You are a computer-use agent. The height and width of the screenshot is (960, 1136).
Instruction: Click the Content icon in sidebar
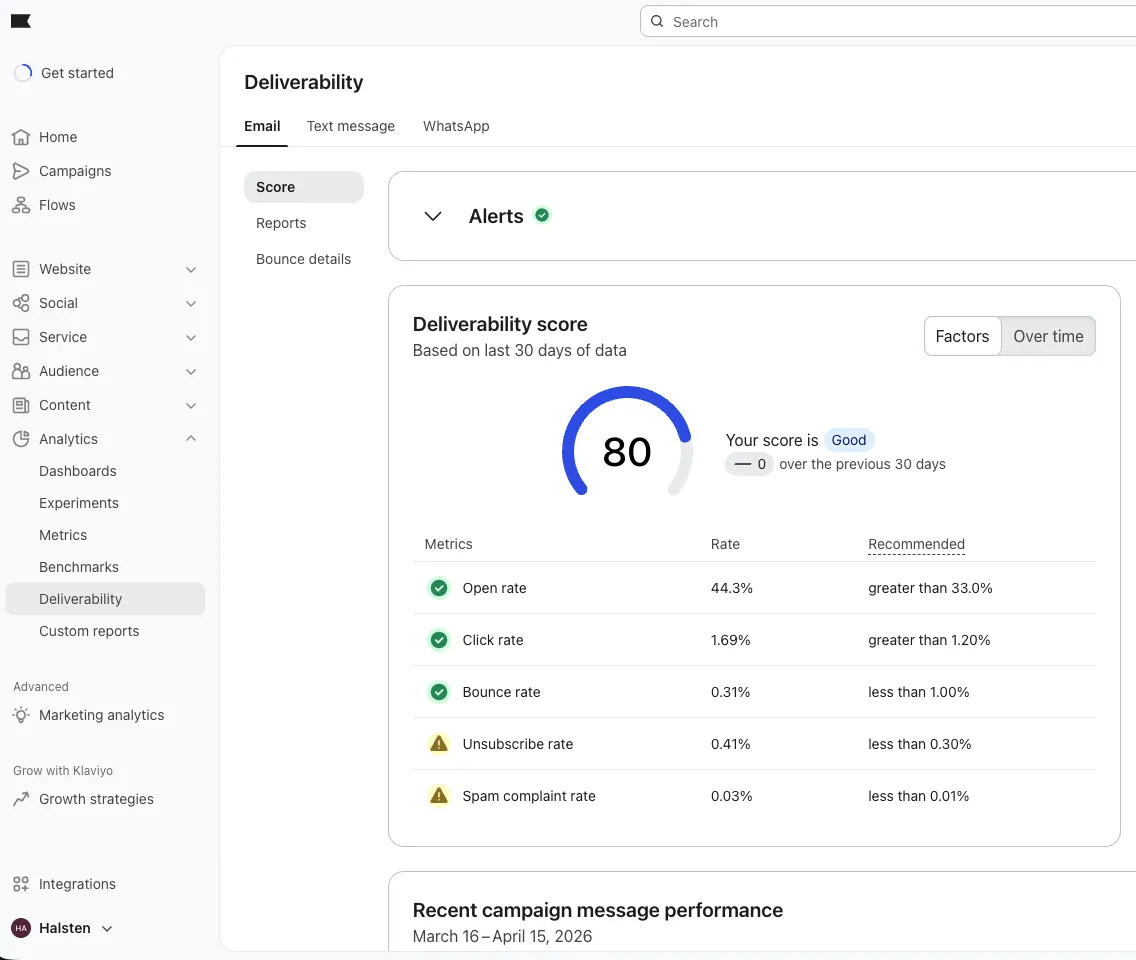[x=21, y=405]
